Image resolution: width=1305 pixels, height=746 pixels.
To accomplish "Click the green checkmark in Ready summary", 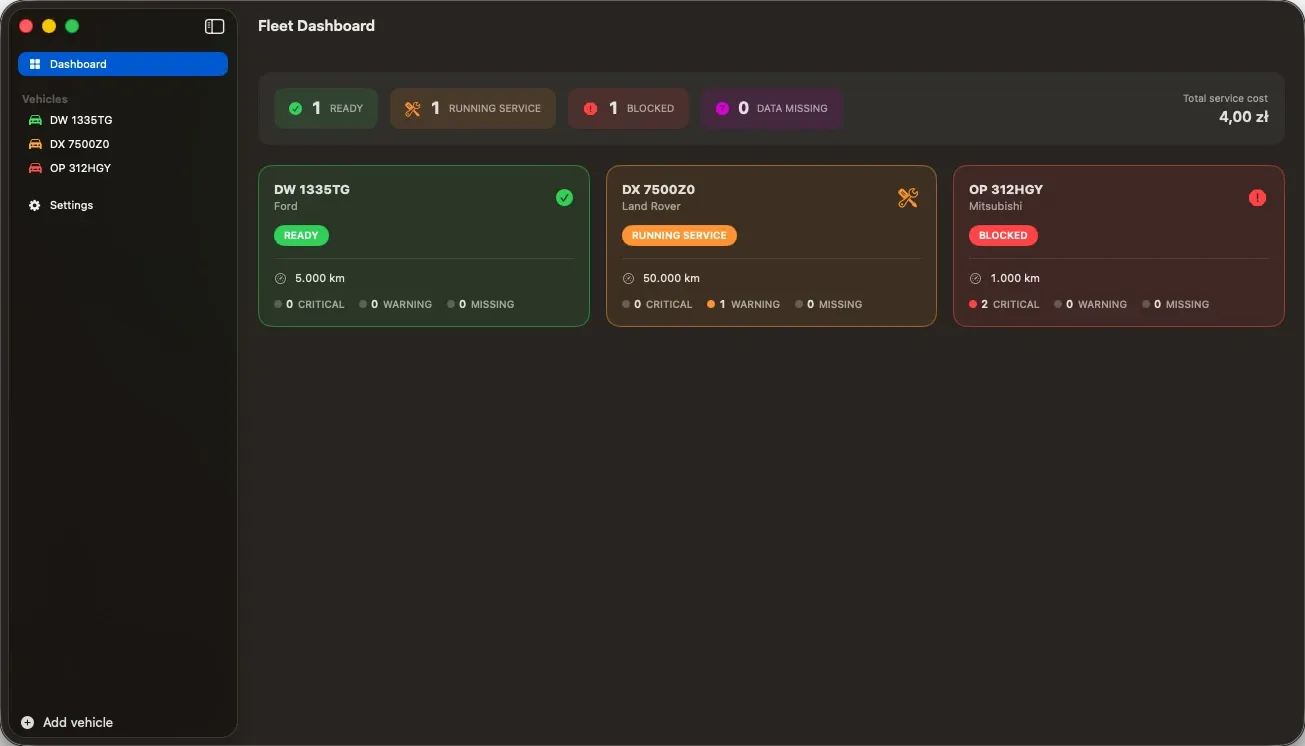I will tap(295, 108).
